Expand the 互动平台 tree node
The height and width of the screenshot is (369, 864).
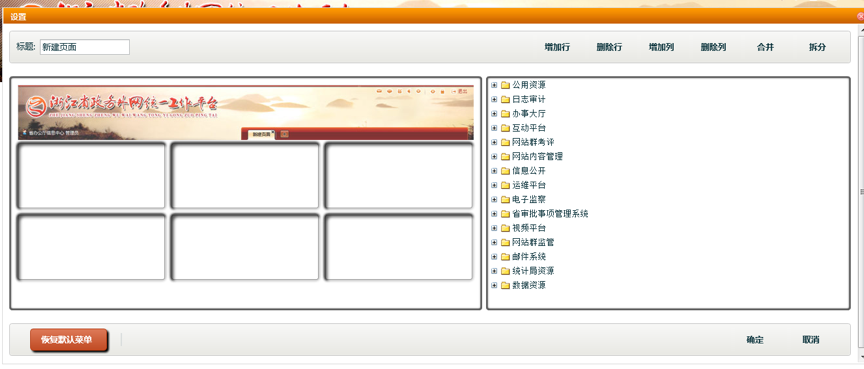click(494, 128)
